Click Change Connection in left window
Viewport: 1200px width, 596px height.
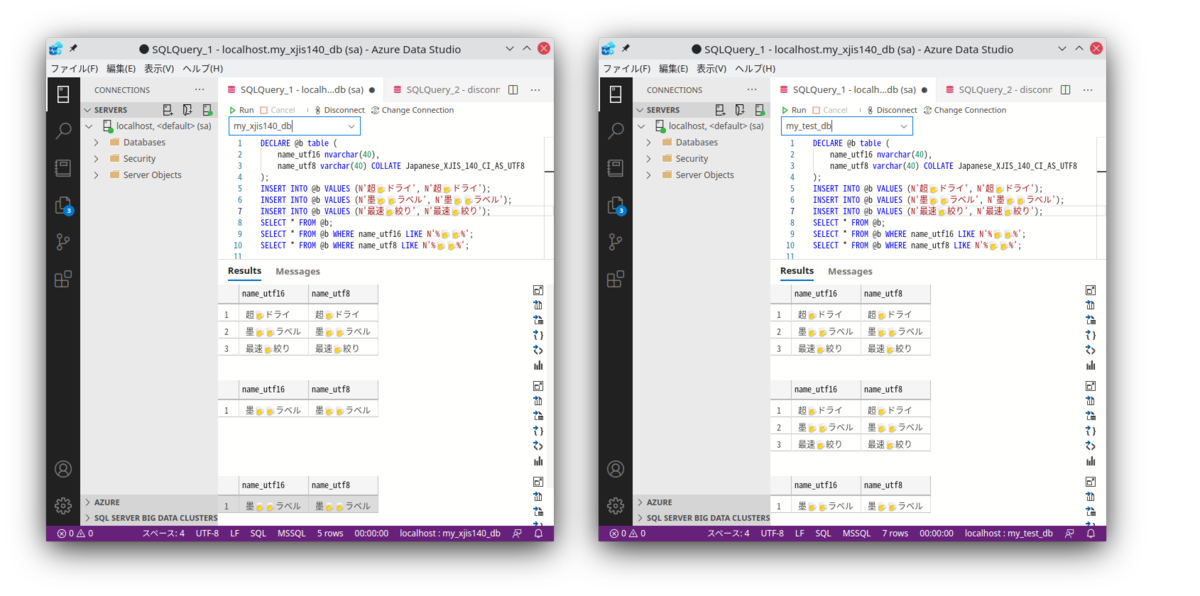(x=412, y=110)
